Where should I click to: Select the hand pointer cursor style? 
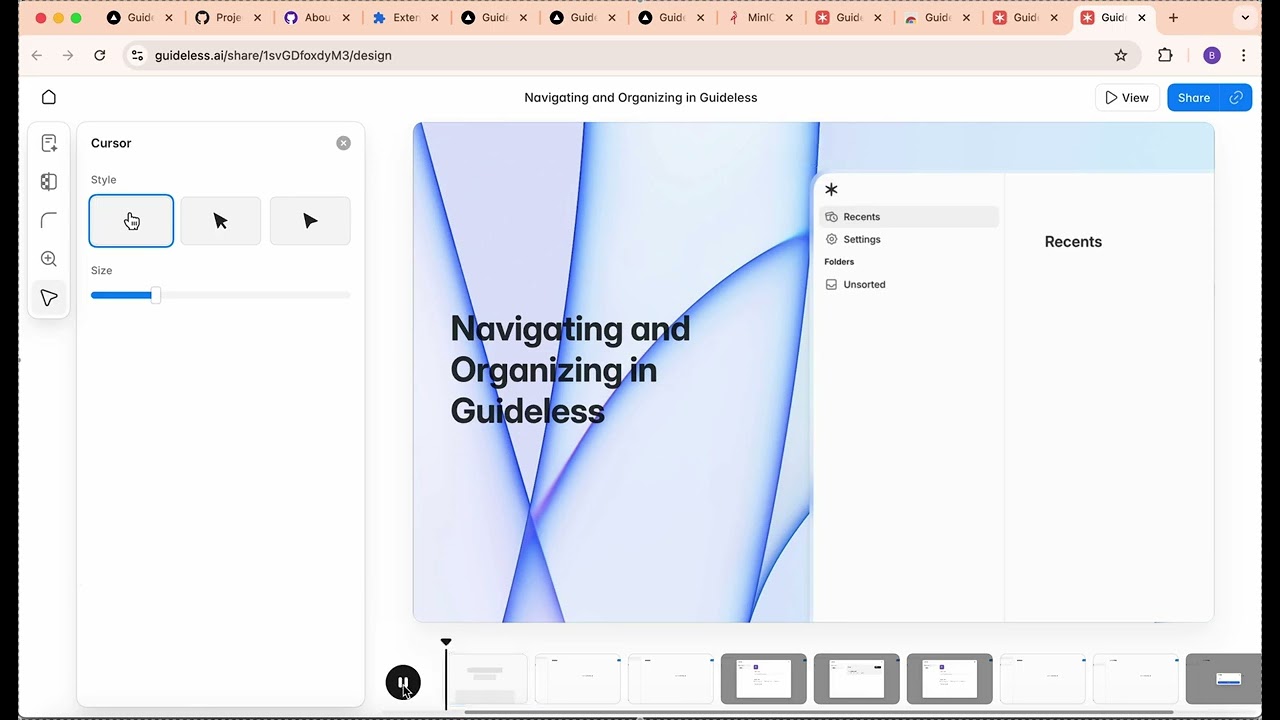coord(131,221)
